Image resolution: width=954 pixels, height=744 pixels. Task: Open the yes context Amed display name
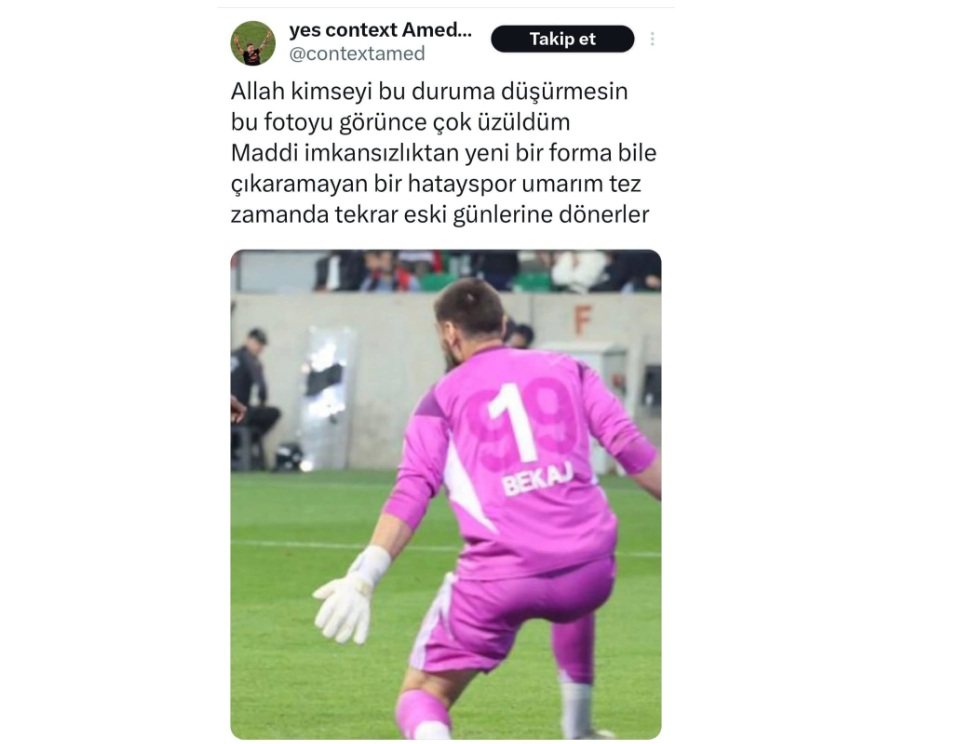pos(380,30)
